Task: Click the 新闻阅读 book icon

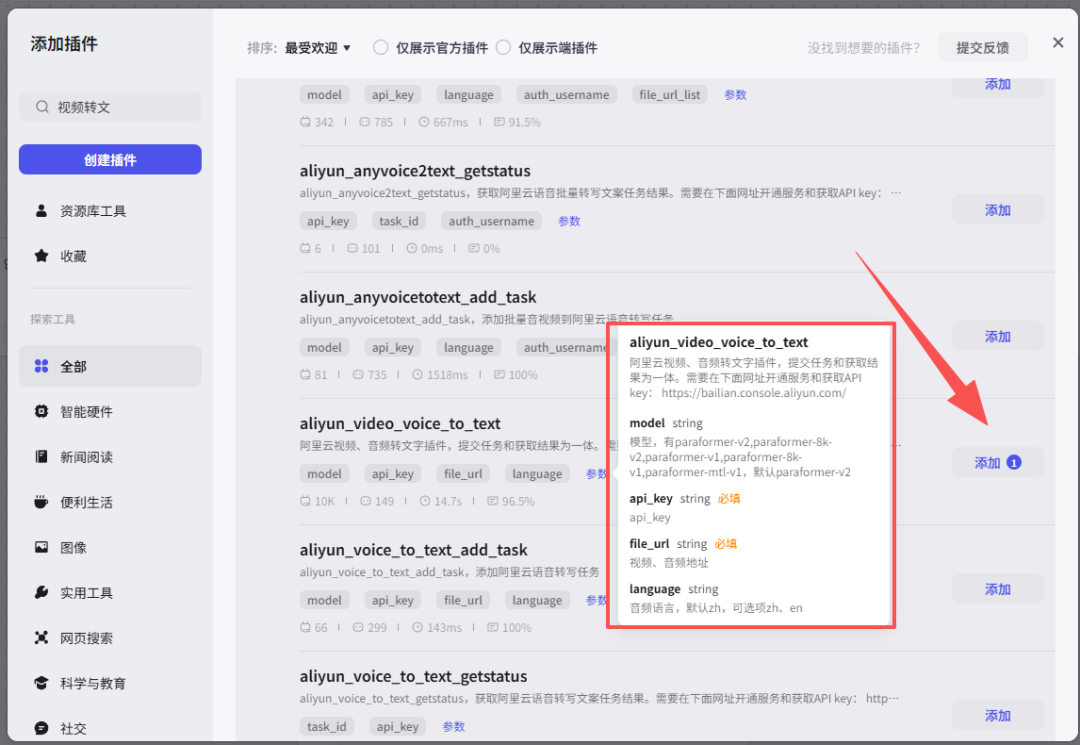Action: tap(41, 457)
